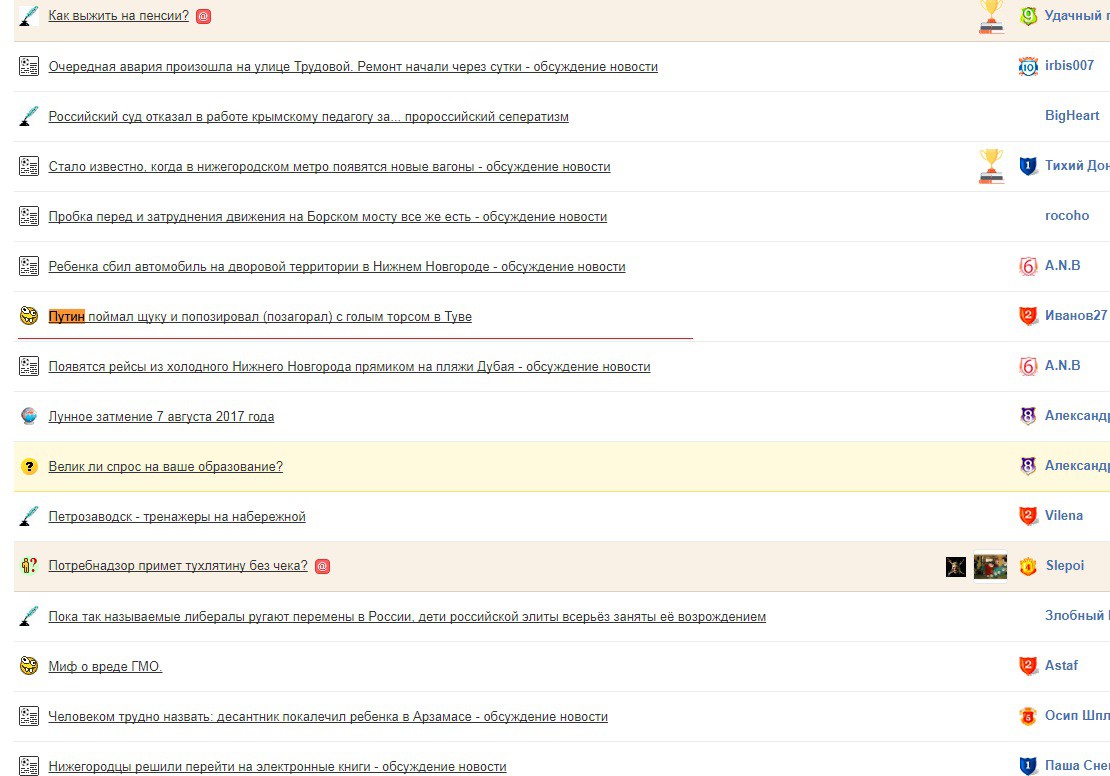Image resolution: width=1110 pixels, height=776 pixels.
Task: Click the smiley icon beside 'Миф о вреде ГМО'
Action: pos(29,666)
